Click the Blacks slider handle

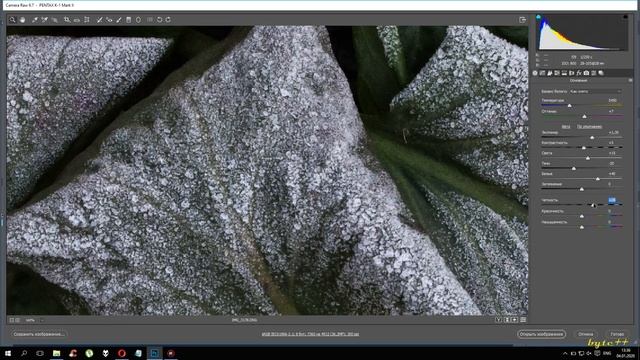click(582, 189)
